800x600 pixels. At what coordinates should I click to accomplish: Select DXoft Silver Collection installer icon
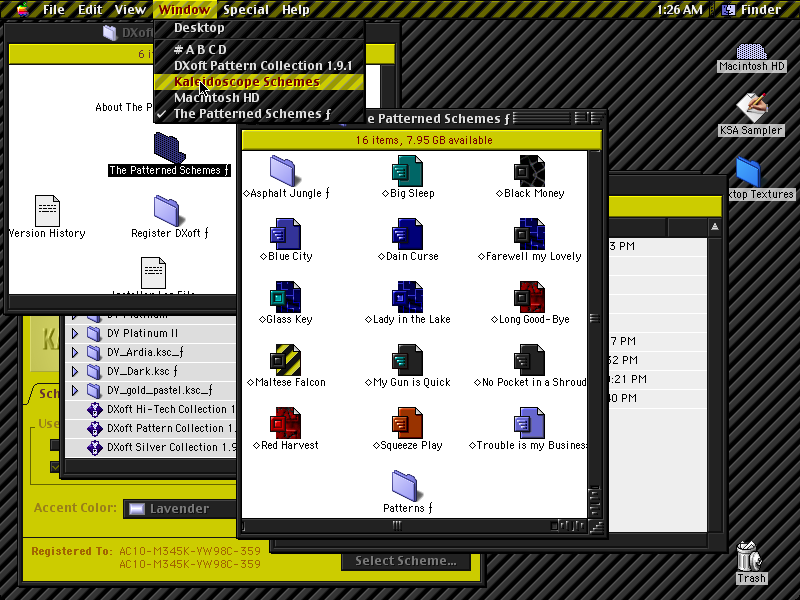94,447
